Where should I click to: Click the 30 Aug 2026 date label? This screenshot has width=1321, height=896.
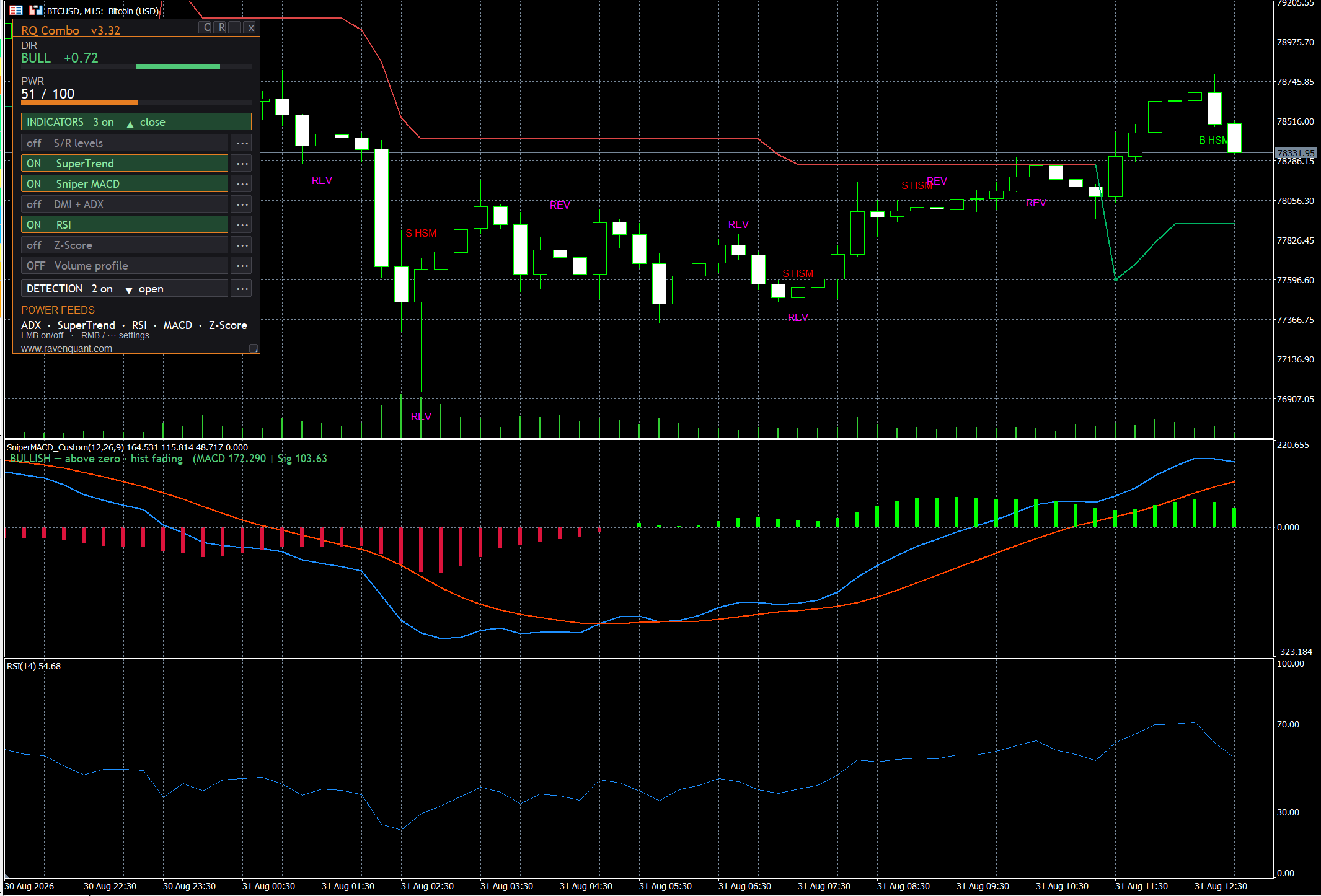(x=29, y=886)
